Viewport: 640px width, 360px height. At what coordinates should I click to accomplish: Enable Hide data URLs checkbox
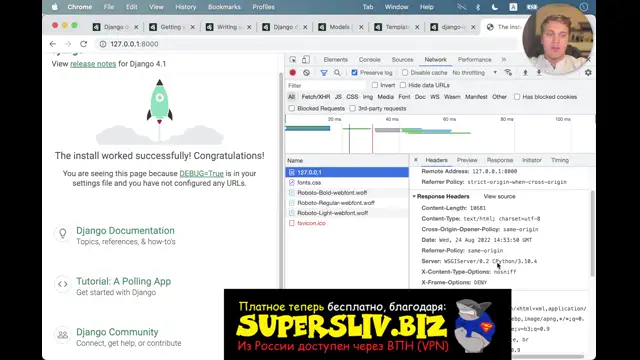click(403, 85)
